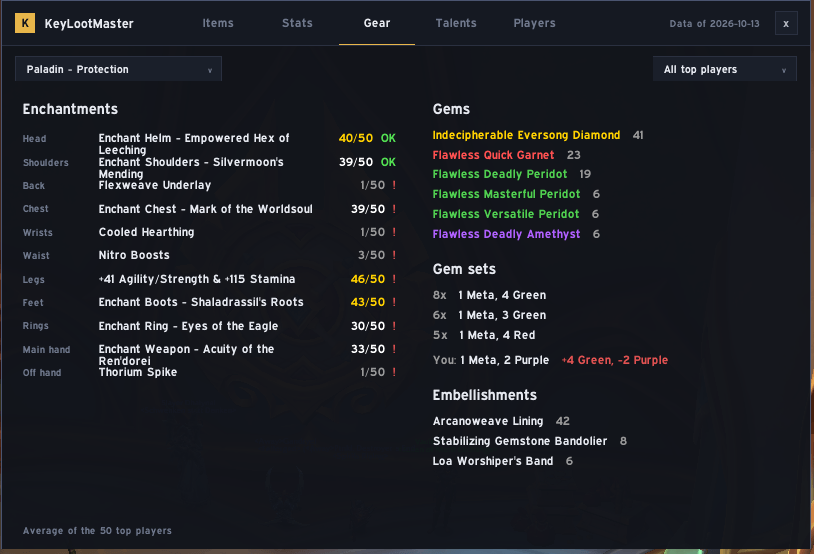Click the Loa Worshiper's Band embellishment
The width and height of the screenshot is (814, 554).
(x=493, y=461)
